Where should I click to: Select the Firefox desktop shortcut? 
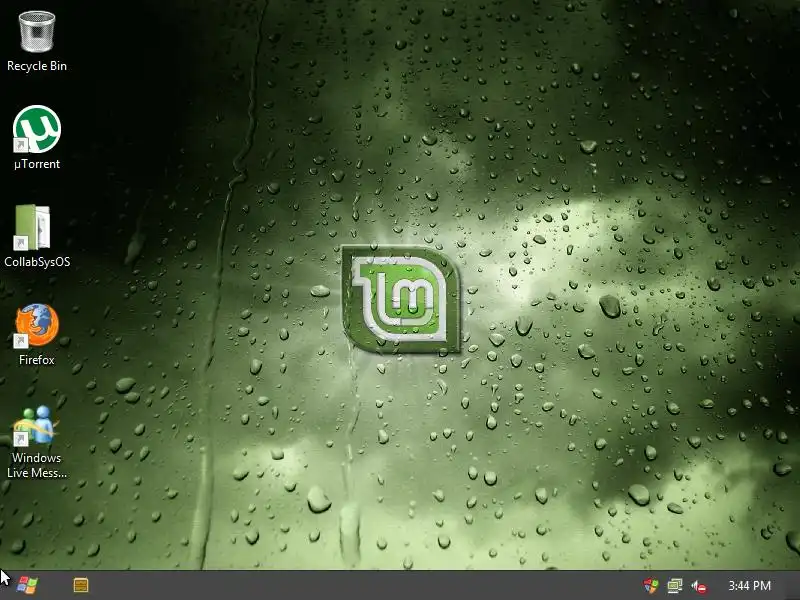pos(37,326)
